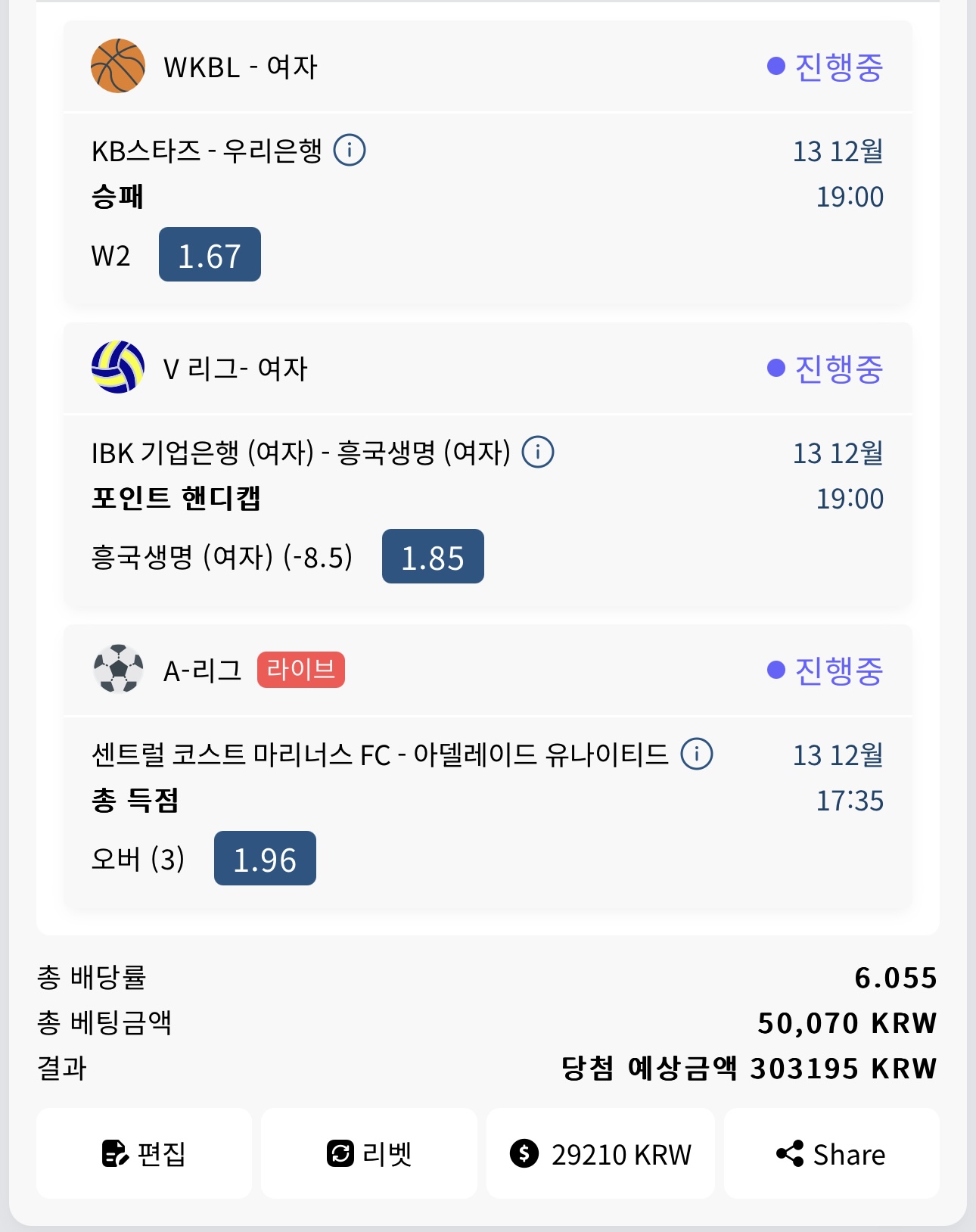Open 센트럴 코스트 마리너스 FC match title

coord(380,754)
